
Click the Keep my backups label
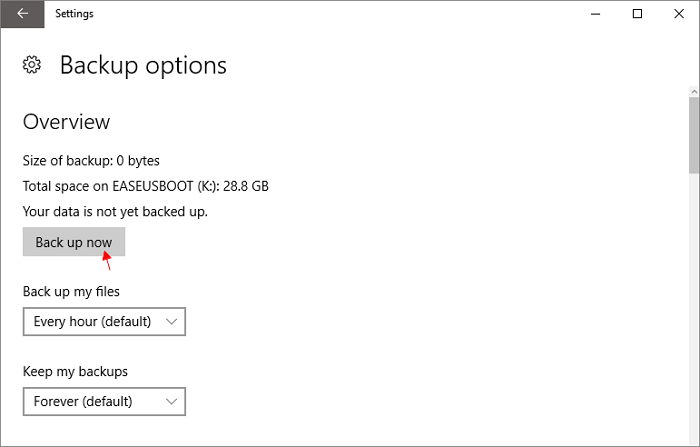(x=75, y=372)
